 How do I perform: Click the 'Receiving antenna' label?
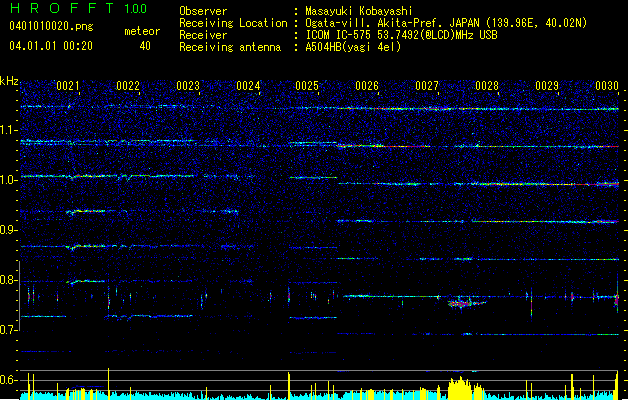(x=230, y=47)
